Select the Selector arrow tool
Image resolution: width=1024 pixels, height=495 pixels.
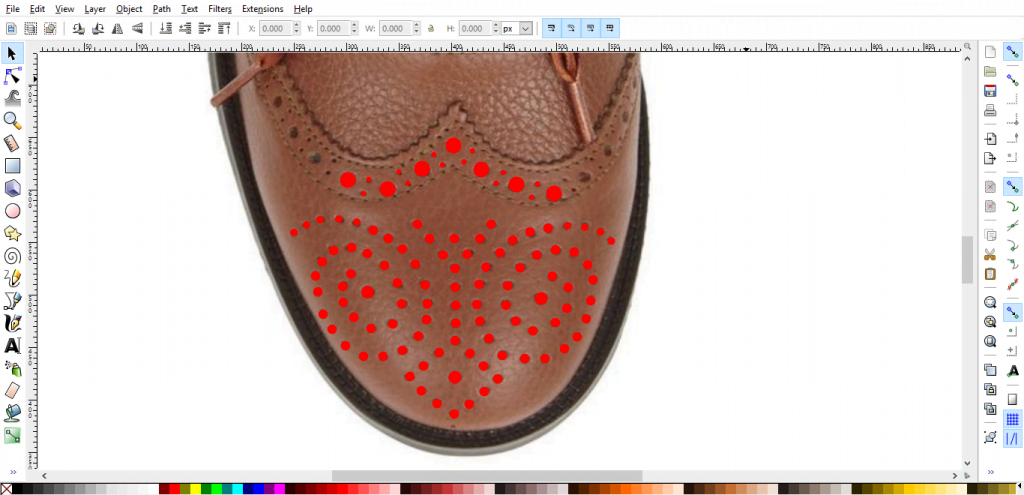[x=12, y=53]
